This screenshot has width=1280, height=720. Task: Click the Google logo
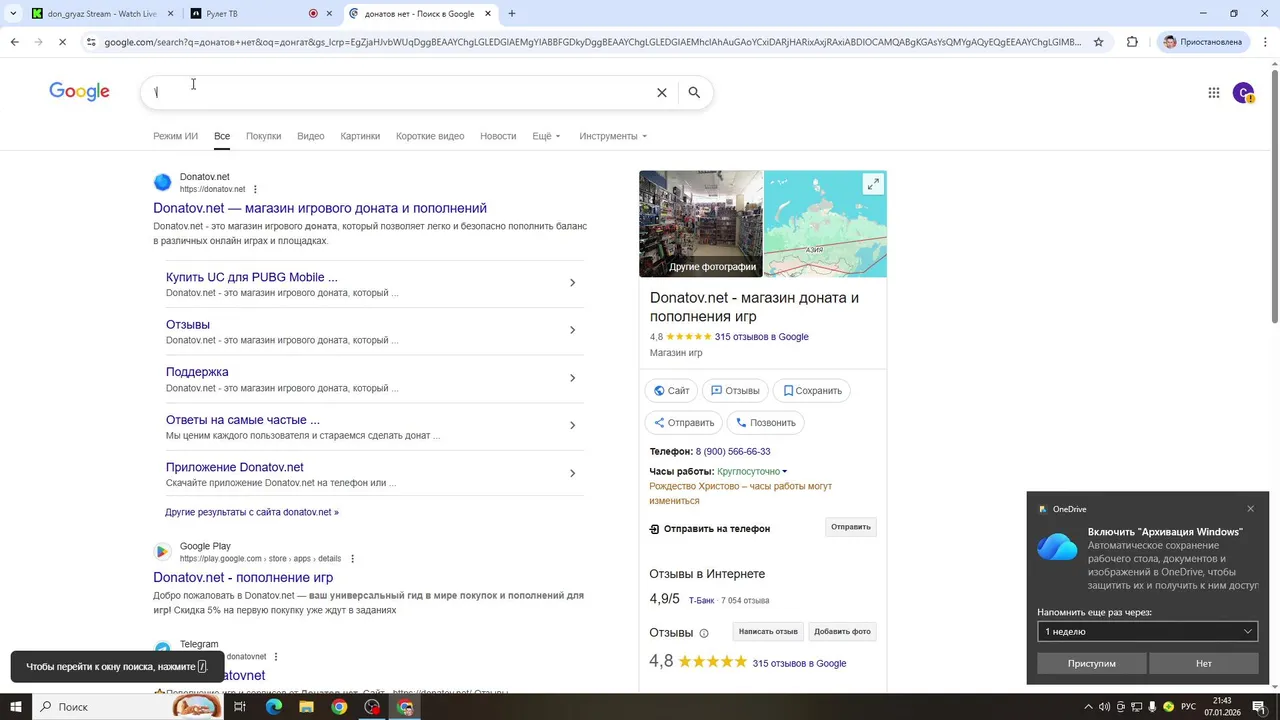click(x=79, y=92)
